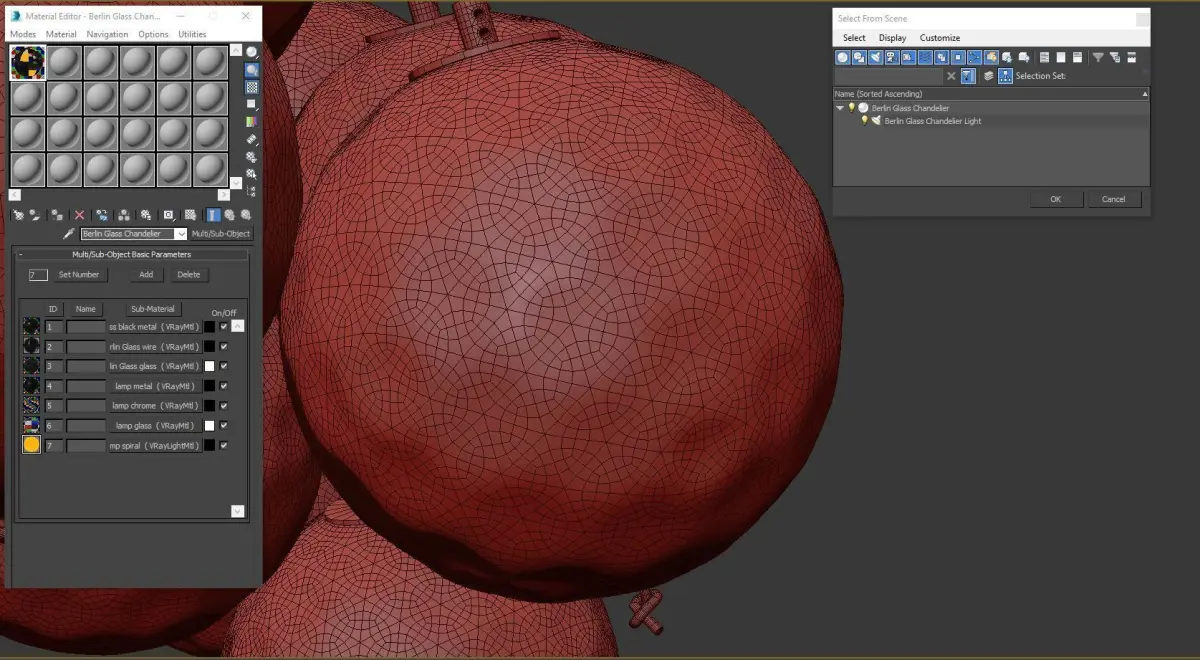The height and width of the screenshot is (660, 1200).
Task: Toggle checkered Background icon in Material Editor
Action: click(x=252, y=87)
